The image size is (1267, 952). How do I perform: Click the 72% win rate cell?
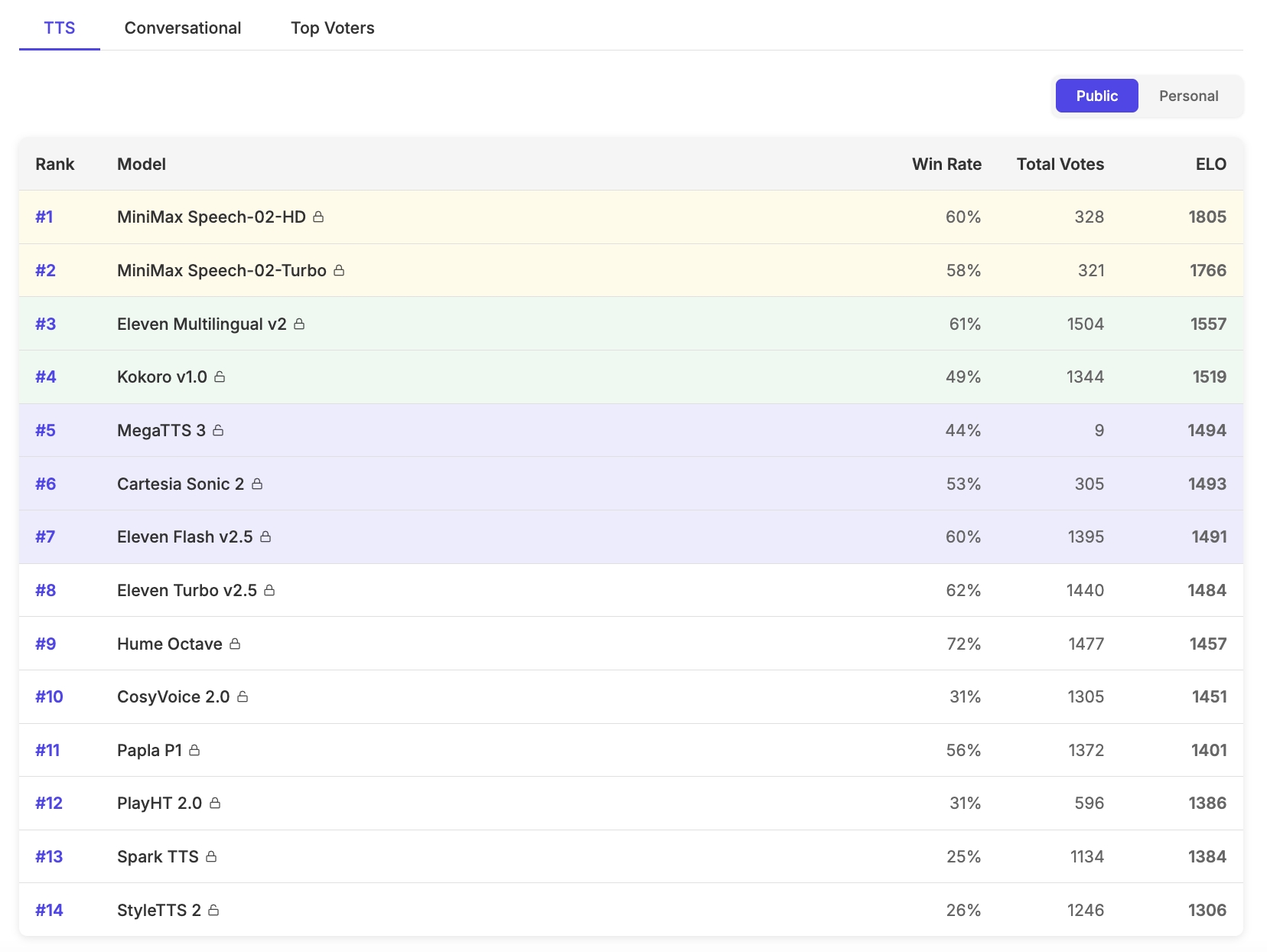(964, 644)
